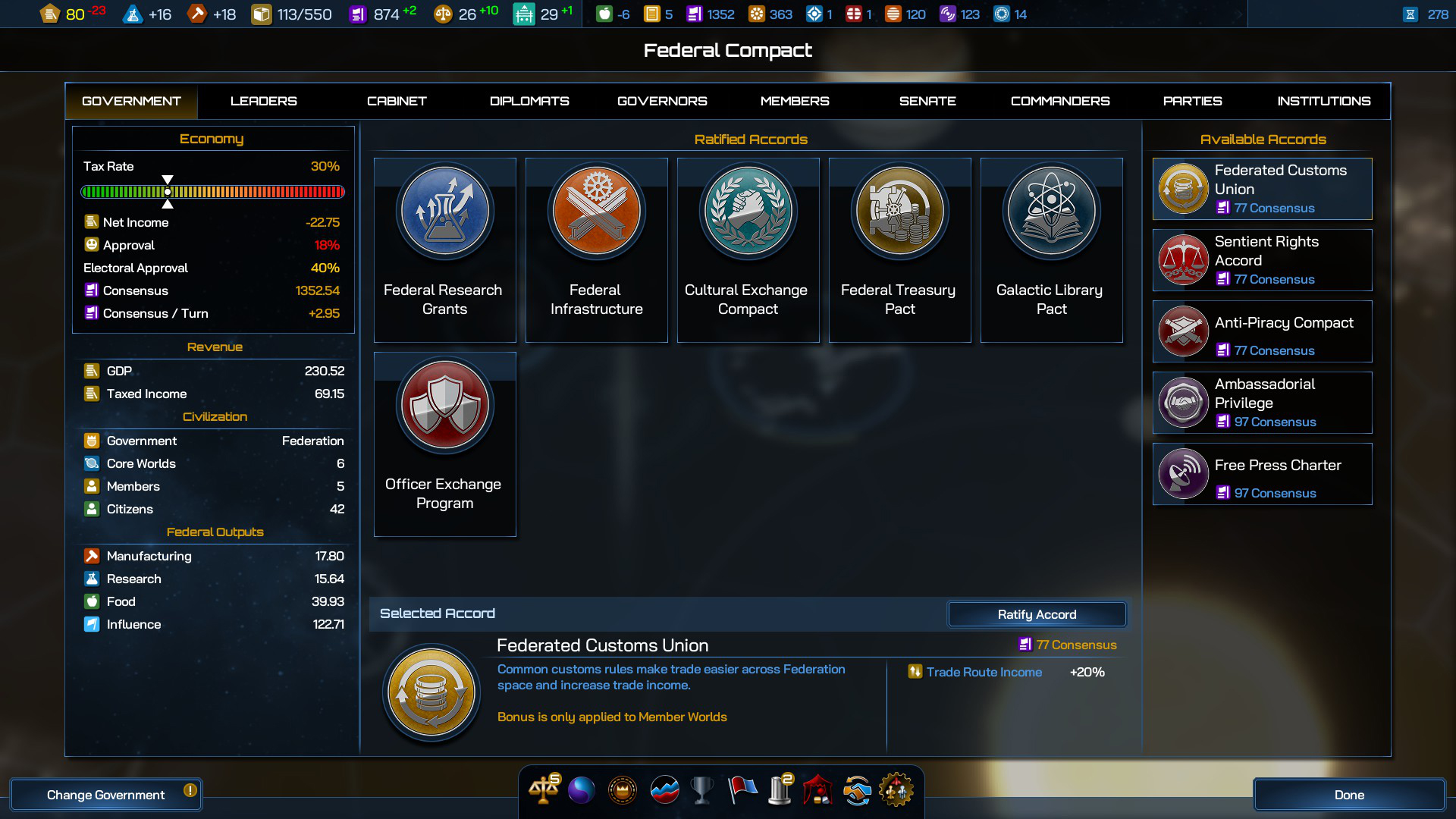
Task: Select the Free Press Charter accord
Action: (x=1263, y=474)
